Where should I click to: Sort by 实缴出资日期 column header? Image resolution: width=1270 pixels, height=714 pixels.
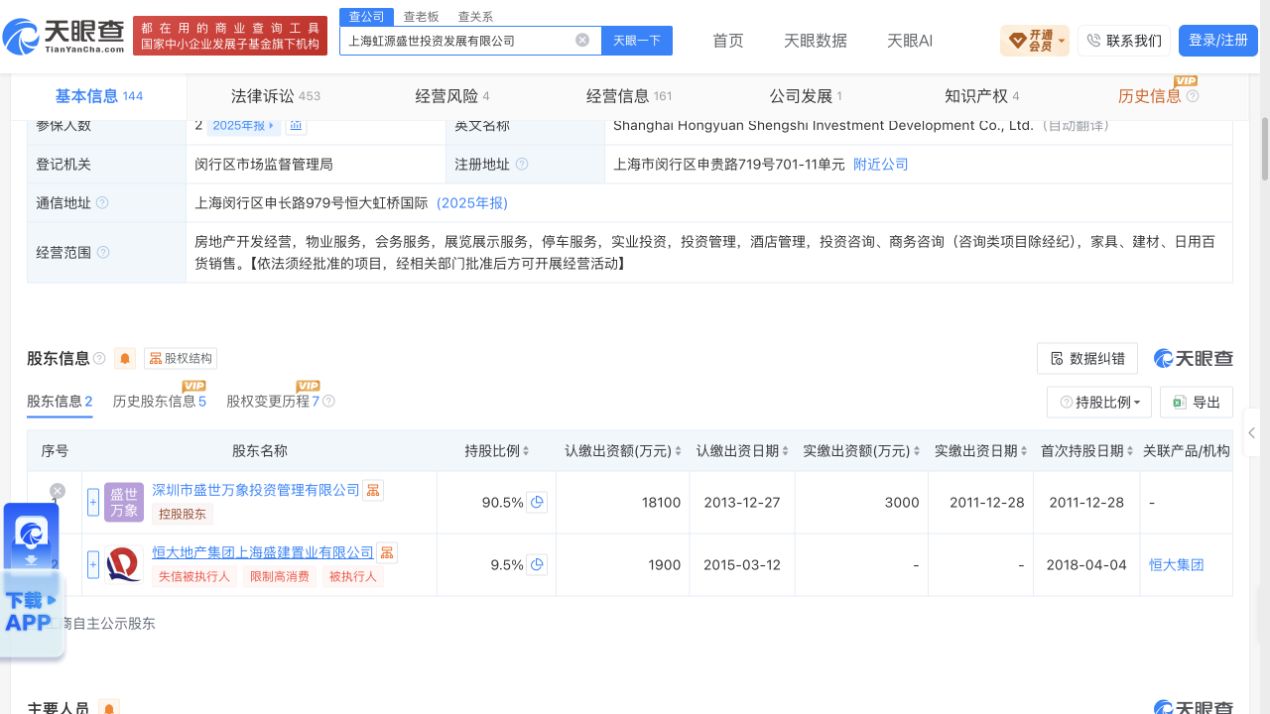tap(981, 451)
